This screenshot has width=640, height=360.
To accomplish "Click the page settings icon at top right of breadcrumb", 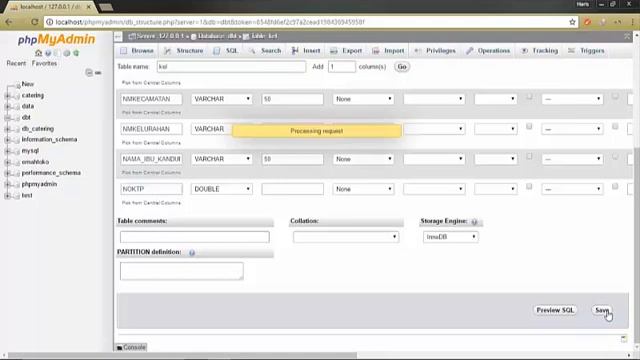I will pyautogui.click(x=627, y=36).
